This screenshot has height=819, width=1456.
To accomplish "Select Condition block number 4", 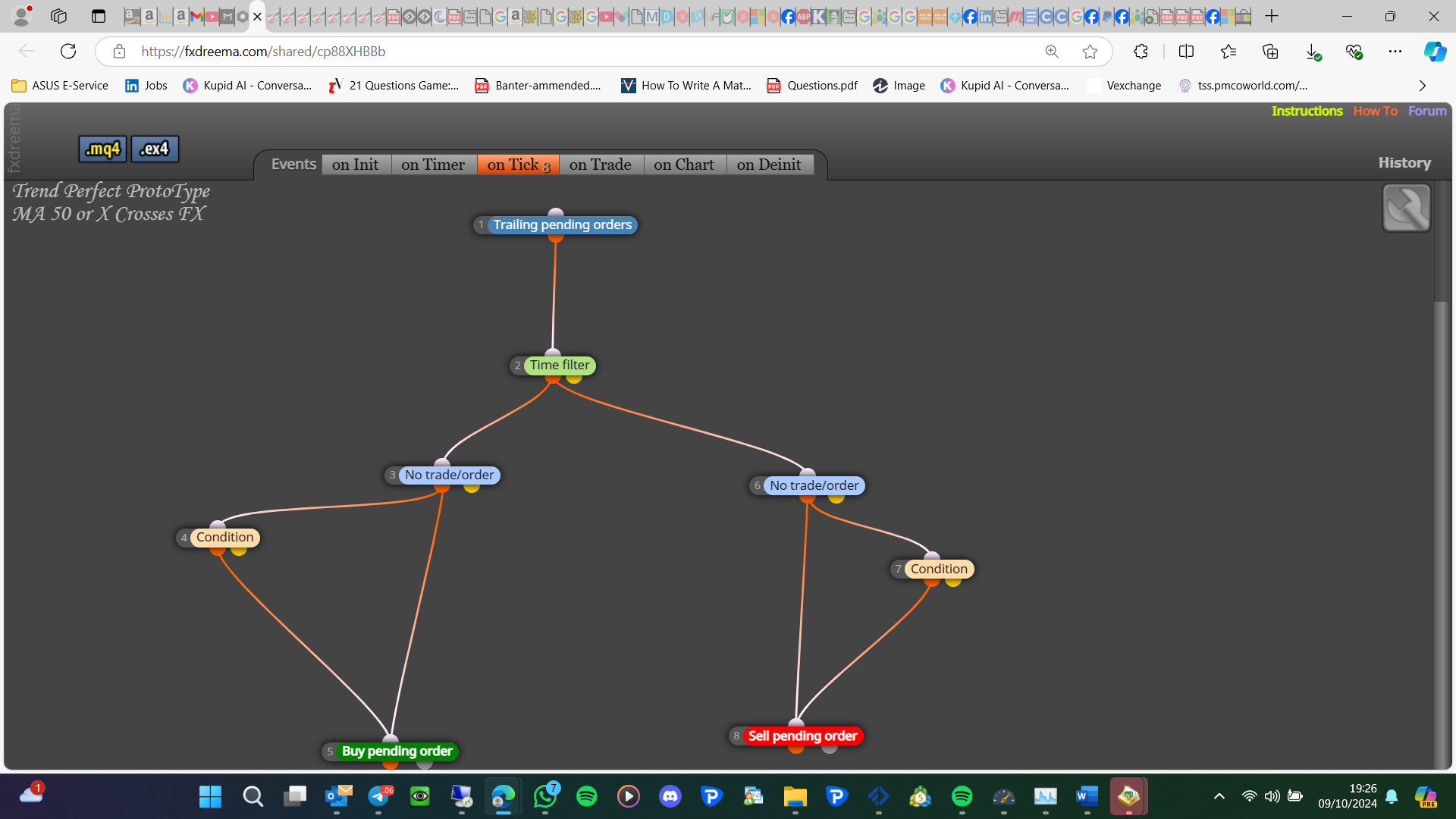I will (x=224, y=538).
